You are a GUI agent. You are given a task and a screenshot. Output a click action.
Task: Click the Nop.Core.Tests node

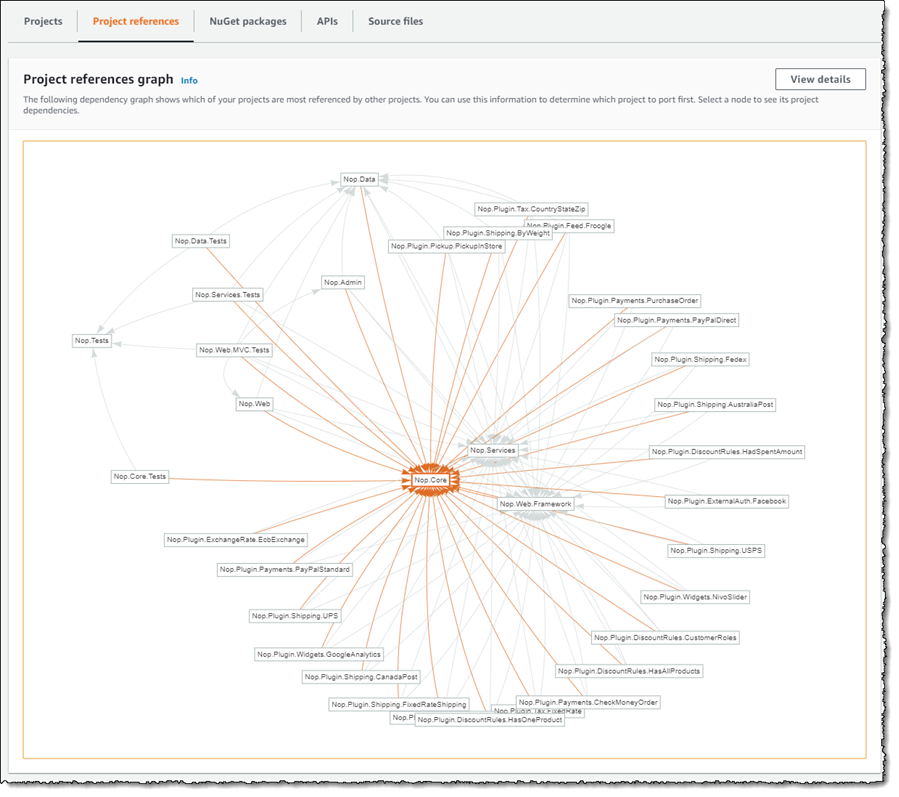pyautogui.click(x=140, y=477)
